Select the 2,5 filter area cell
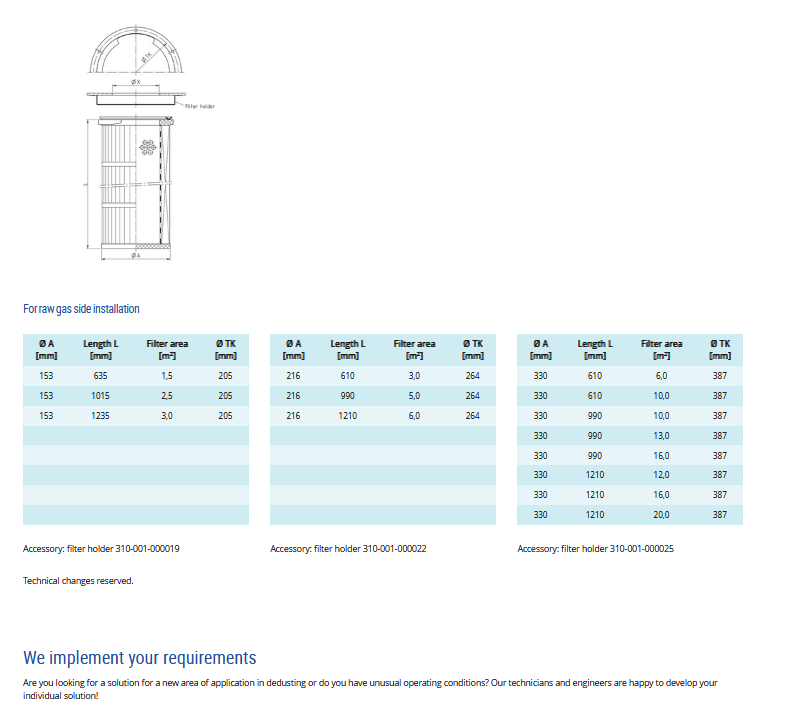This screenshot has height=714, width=787. pos(167,396)
